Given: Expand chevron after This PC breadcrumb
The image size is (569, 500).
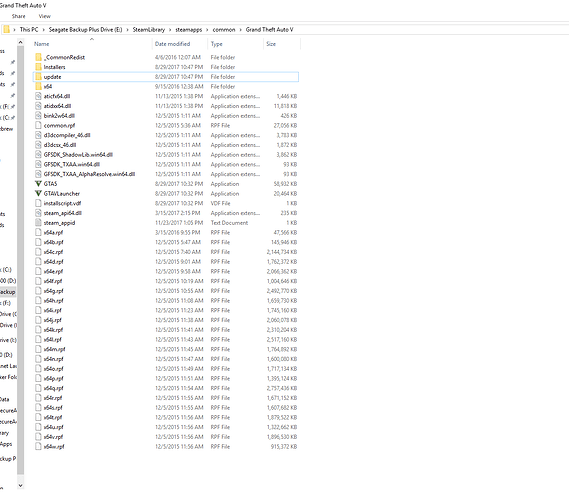Looking at the screenshot, I should [43, 30].
